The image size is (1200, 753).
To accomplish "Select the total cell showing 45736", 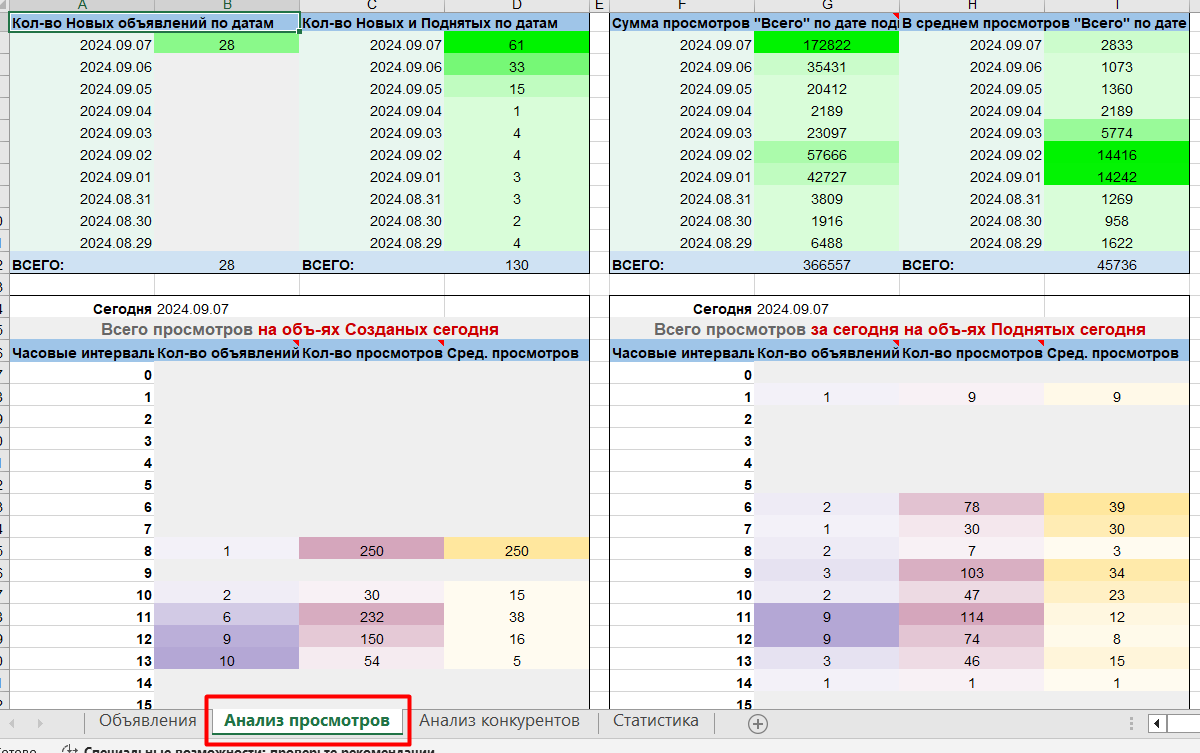I will pos(1115,265).
